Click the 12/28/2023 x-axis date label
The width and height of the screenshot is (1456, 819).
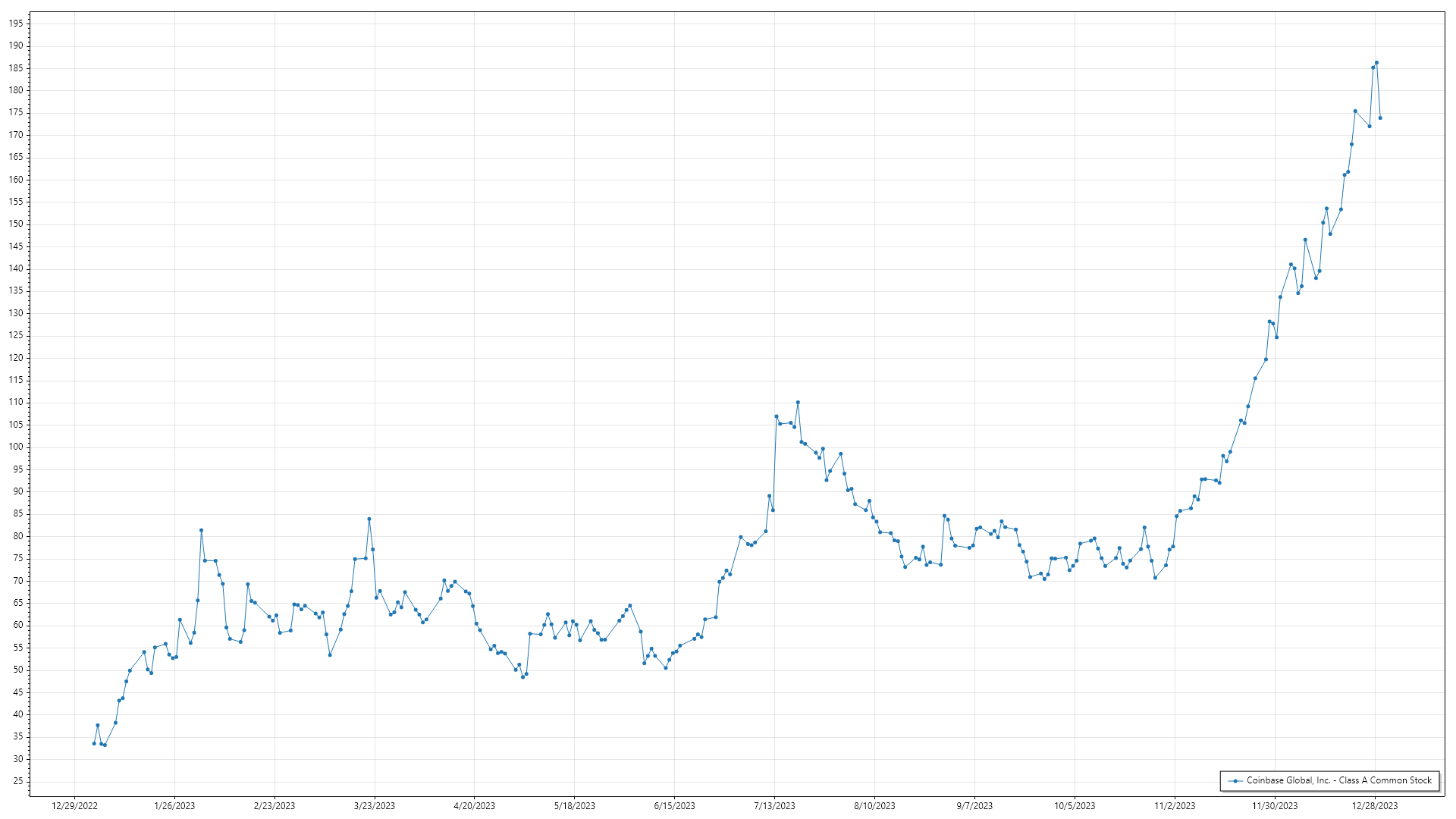click(1375, 806)
